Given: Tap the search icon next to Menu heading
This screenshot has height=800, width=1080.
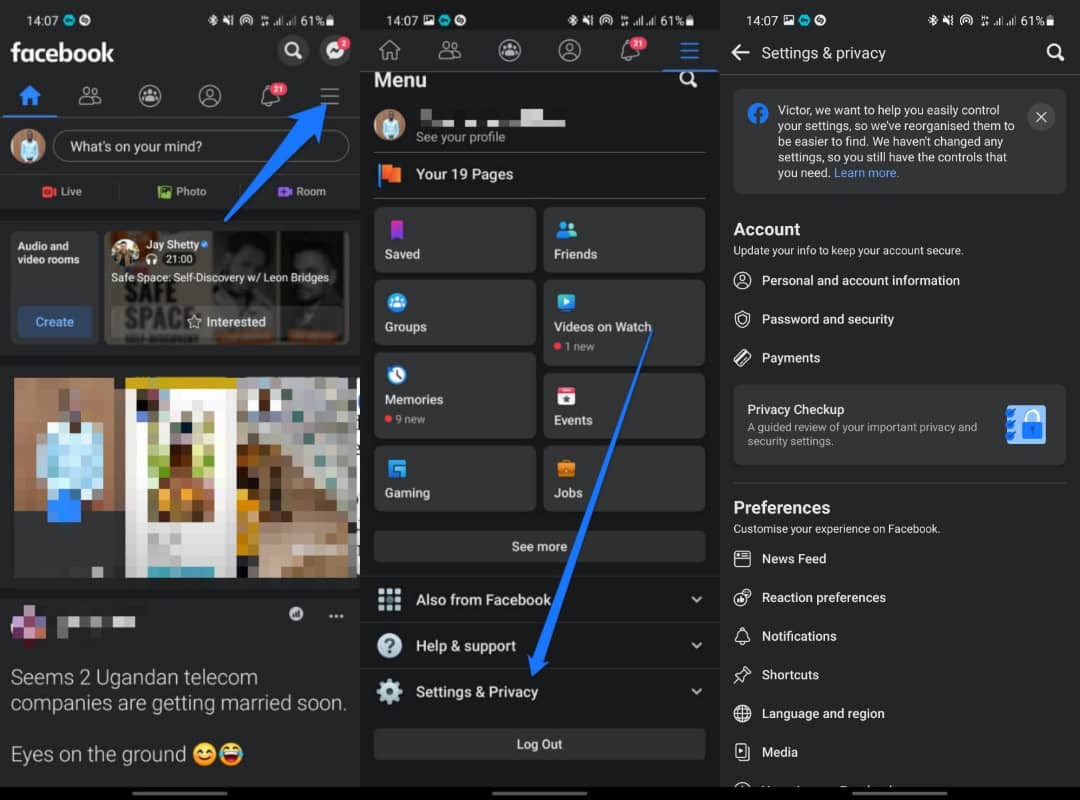Looking at the screenshot, I should [x=688, y=80].
